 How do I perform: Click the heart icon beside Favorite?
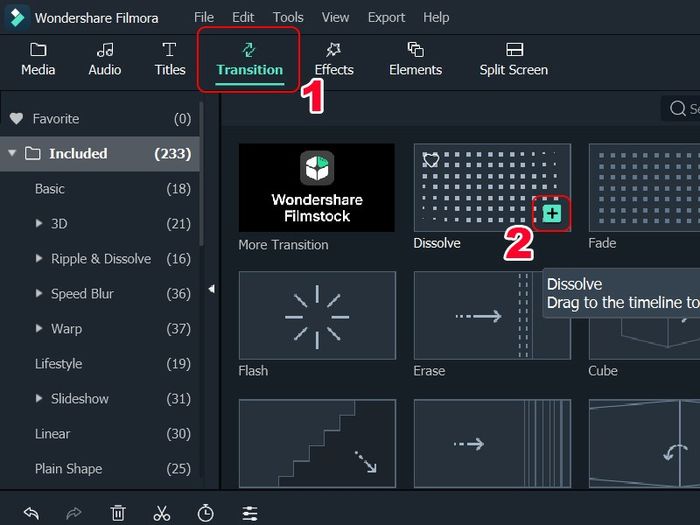tap(17, 118)
